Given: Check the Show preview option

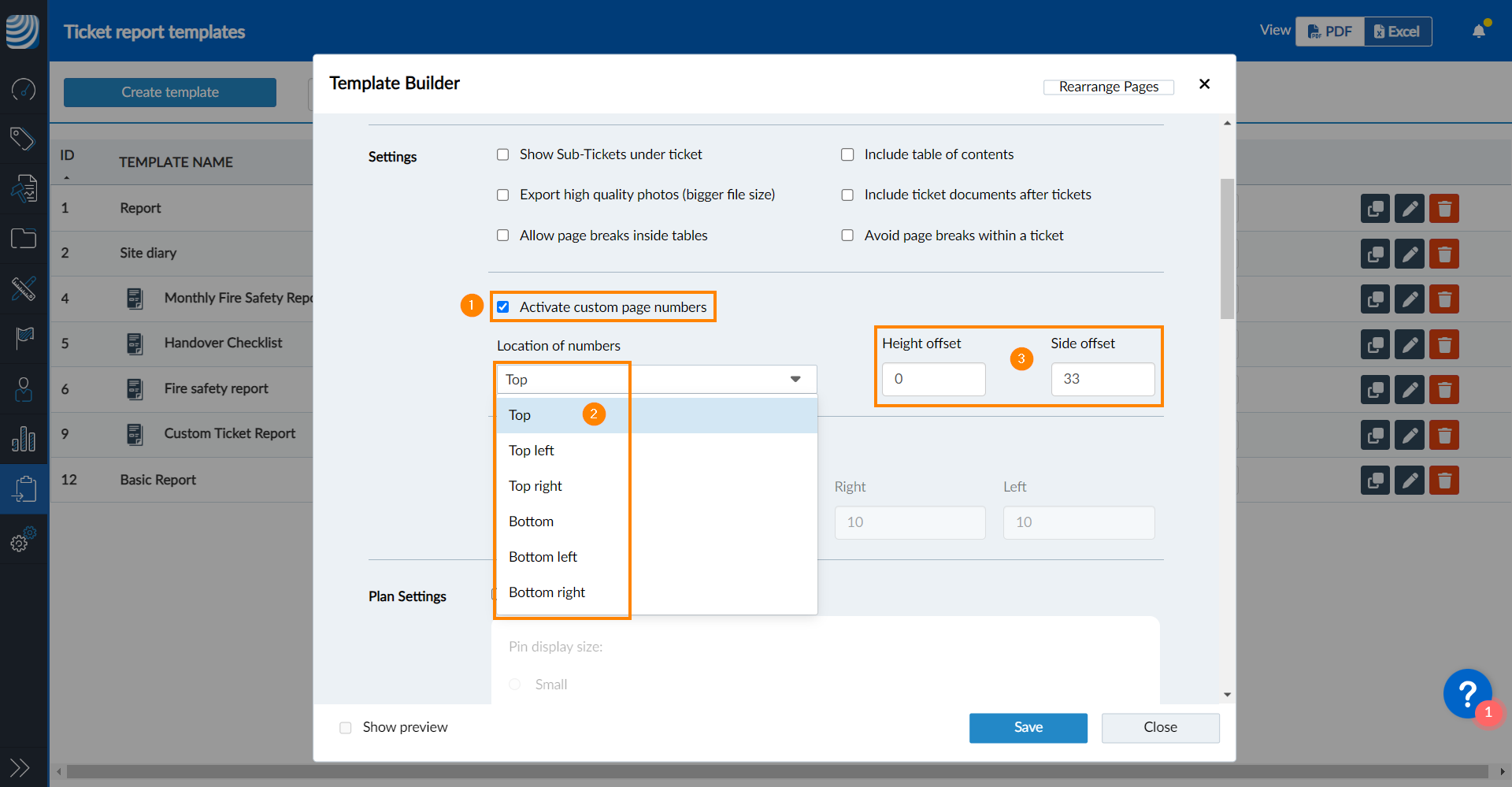Looking at the screenshot, I should tap(345, 727).
